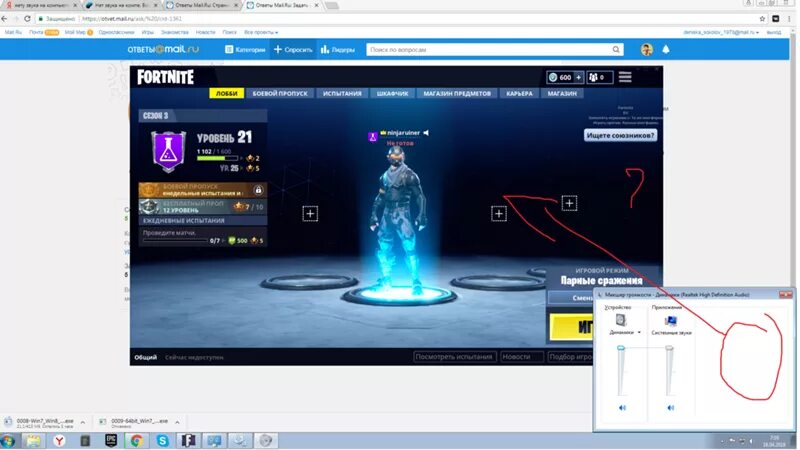Focus Поиск по вопросам search field
This screenshot has height=450, width=800.
click(x=490, y=49)
